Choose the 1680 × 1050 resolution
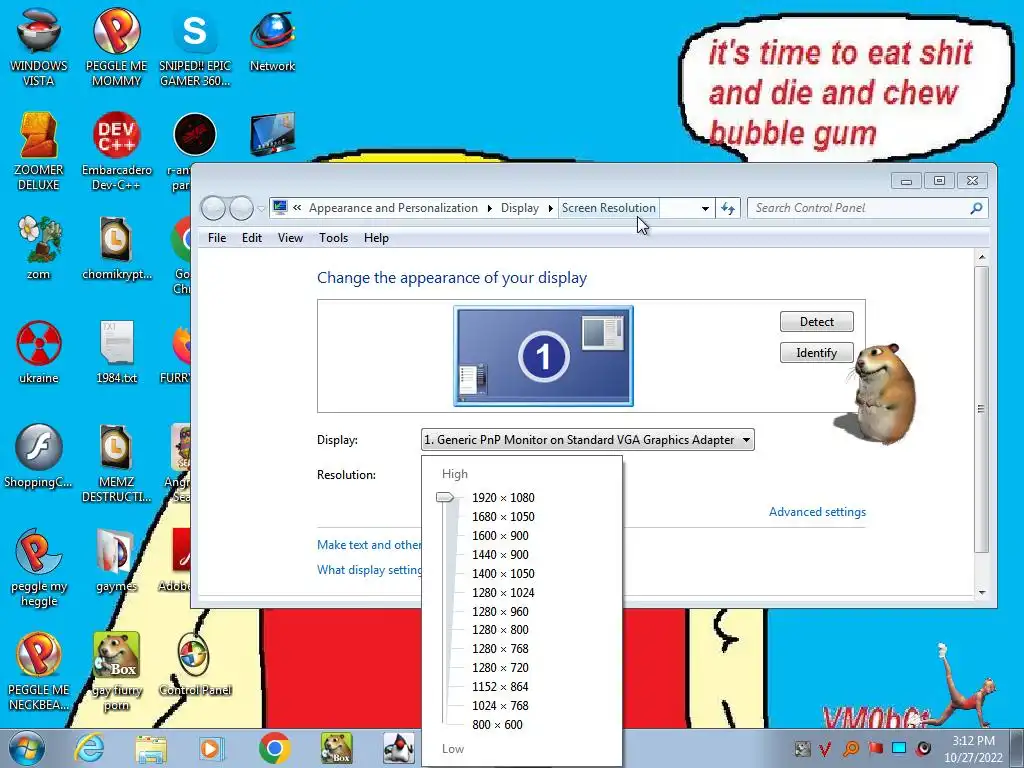The width and height of the screenshot is (1024, 768). coord(503,517)
